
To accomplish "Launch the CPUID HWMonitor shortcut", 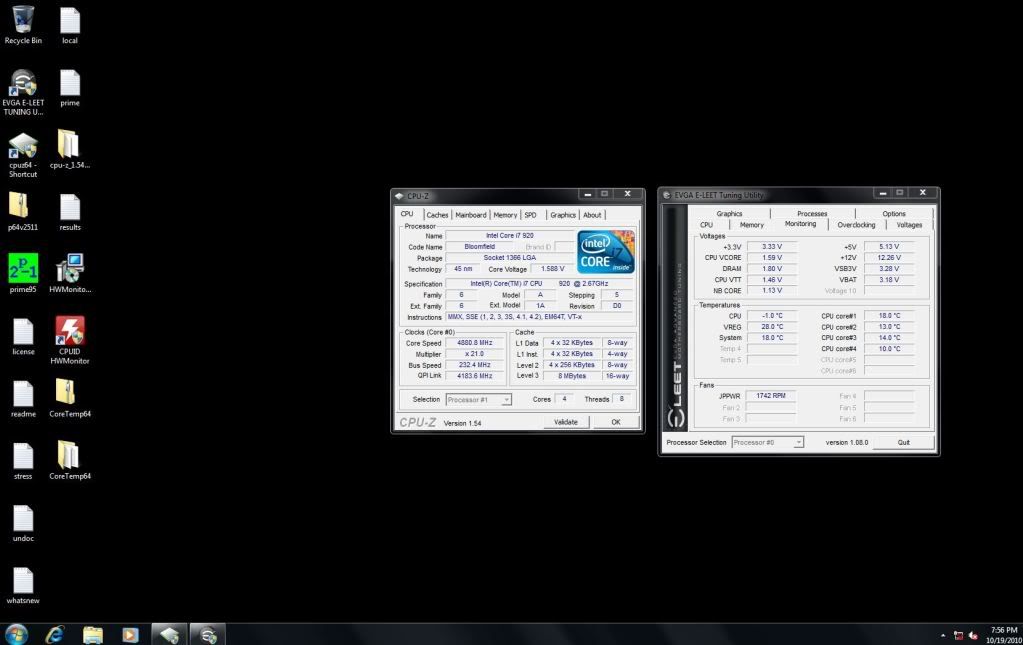I will click(x=70, y=340).
